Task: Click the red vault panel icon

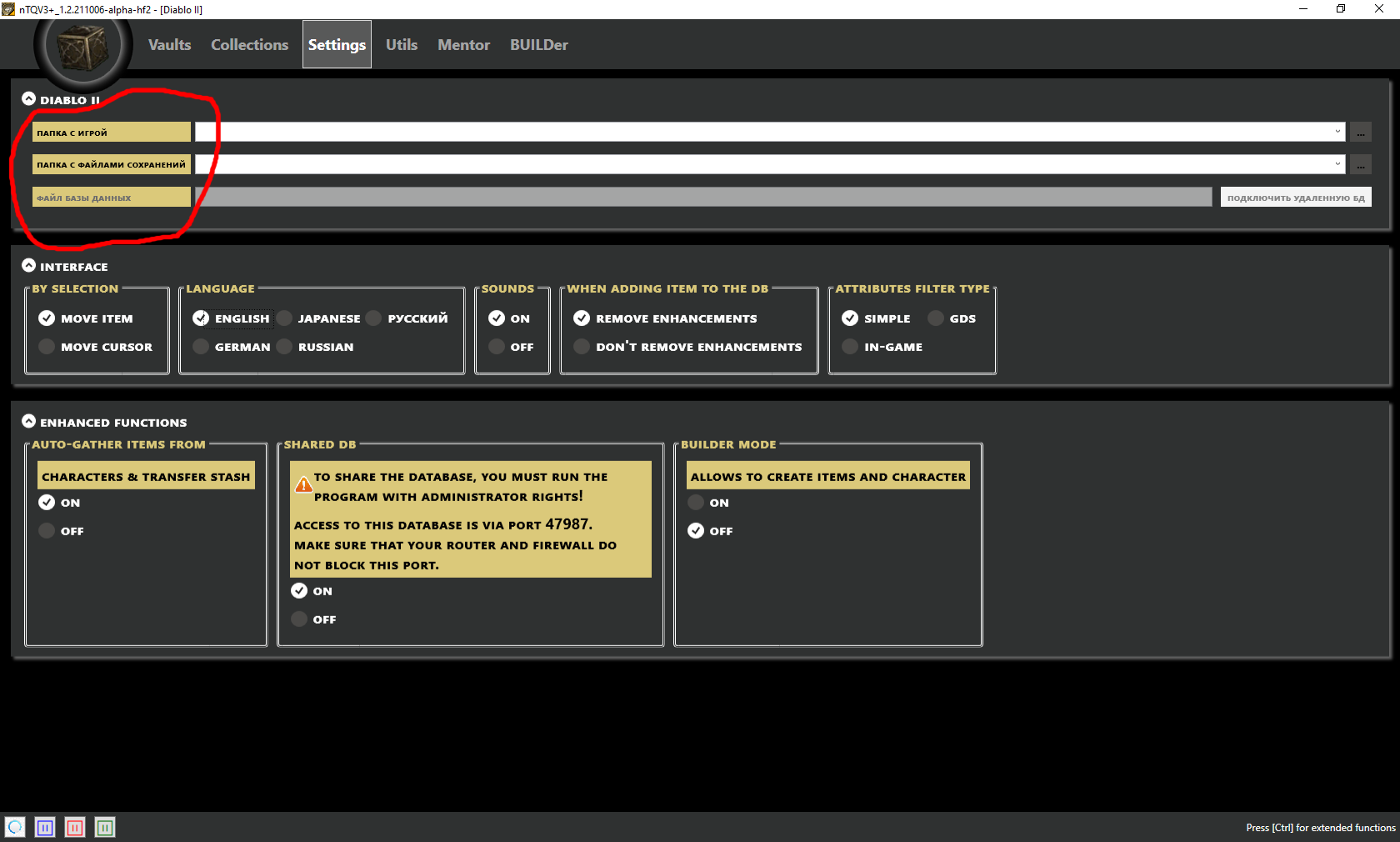Action: (x=75, y=827)
